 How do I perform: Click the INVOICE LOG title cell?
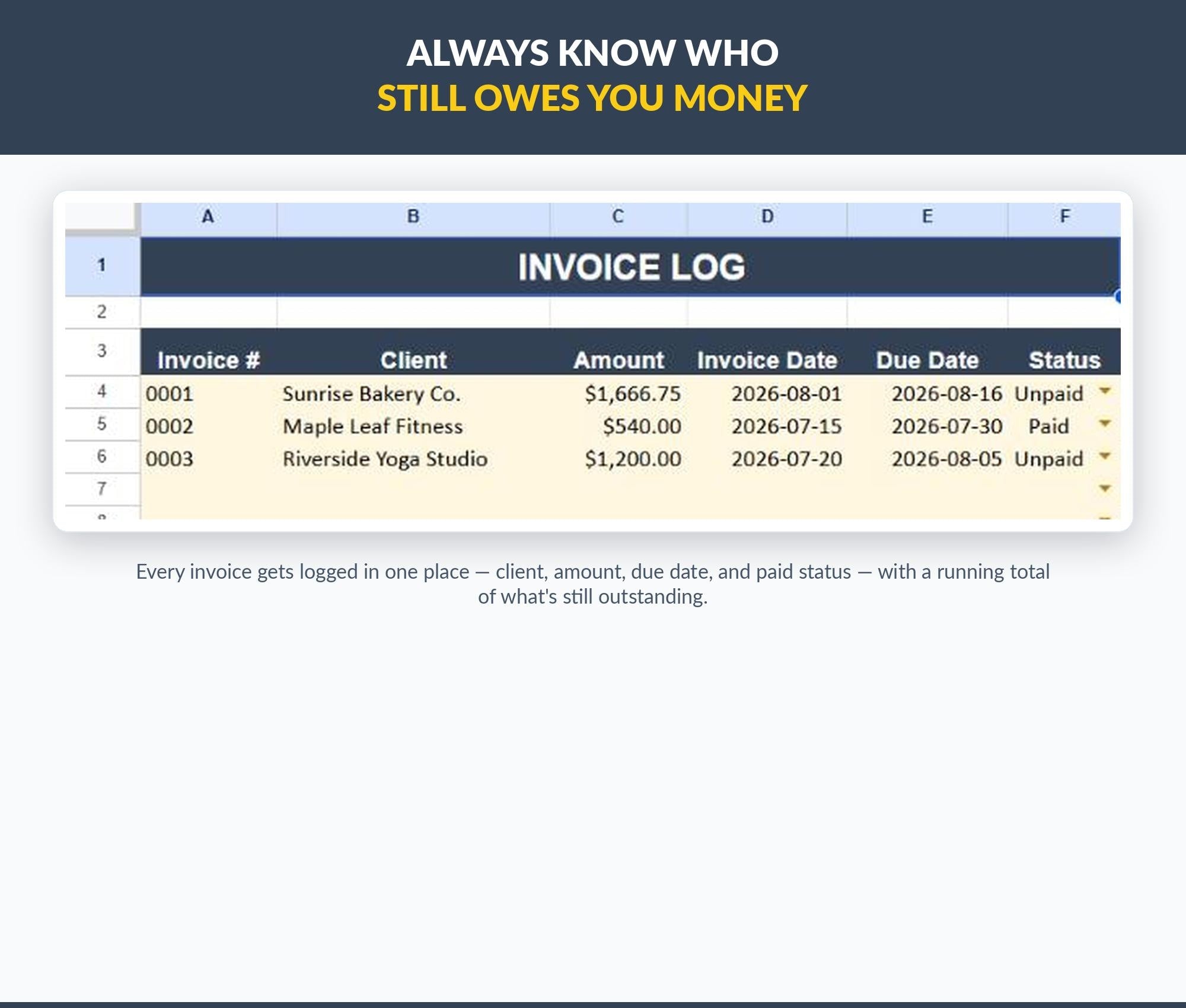click(631, 267)
